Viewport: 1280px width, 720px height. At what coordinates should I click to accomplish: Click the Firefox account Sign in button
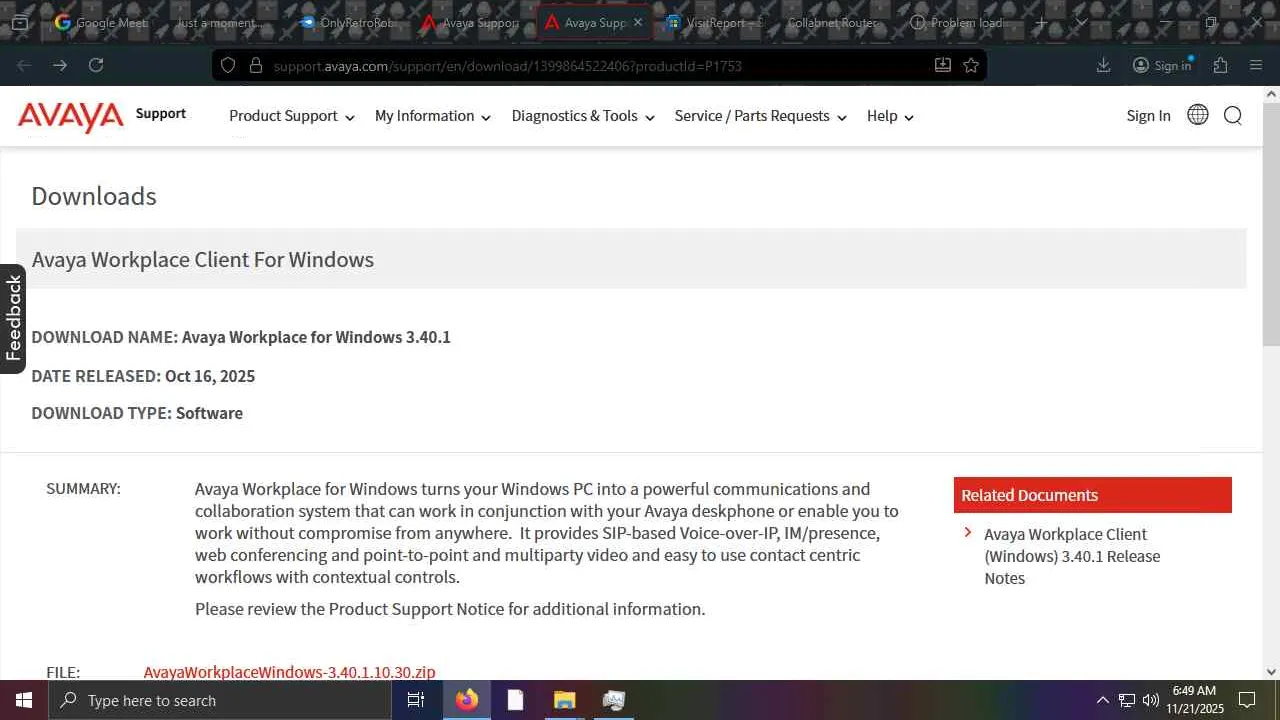(x=1162, y=65)
